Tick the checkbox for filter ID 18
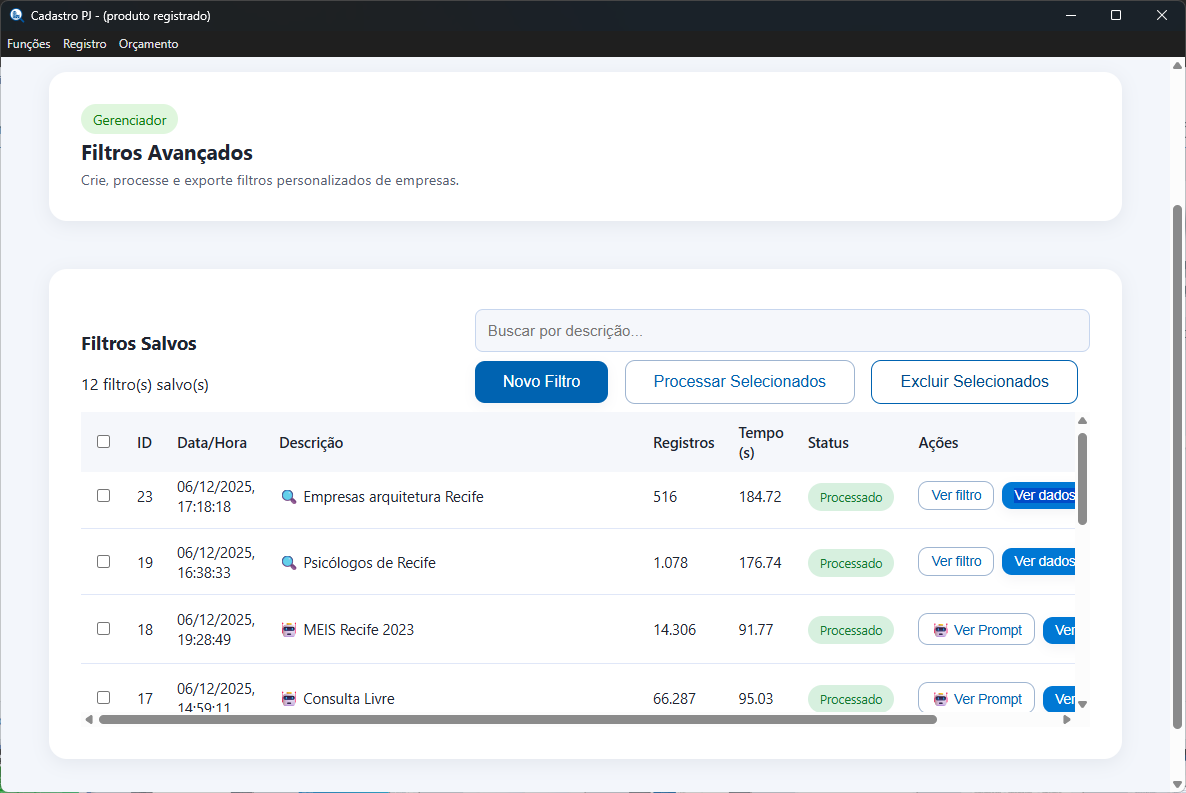This screenshot has width=1186, height=793. [x=104, y=629]
